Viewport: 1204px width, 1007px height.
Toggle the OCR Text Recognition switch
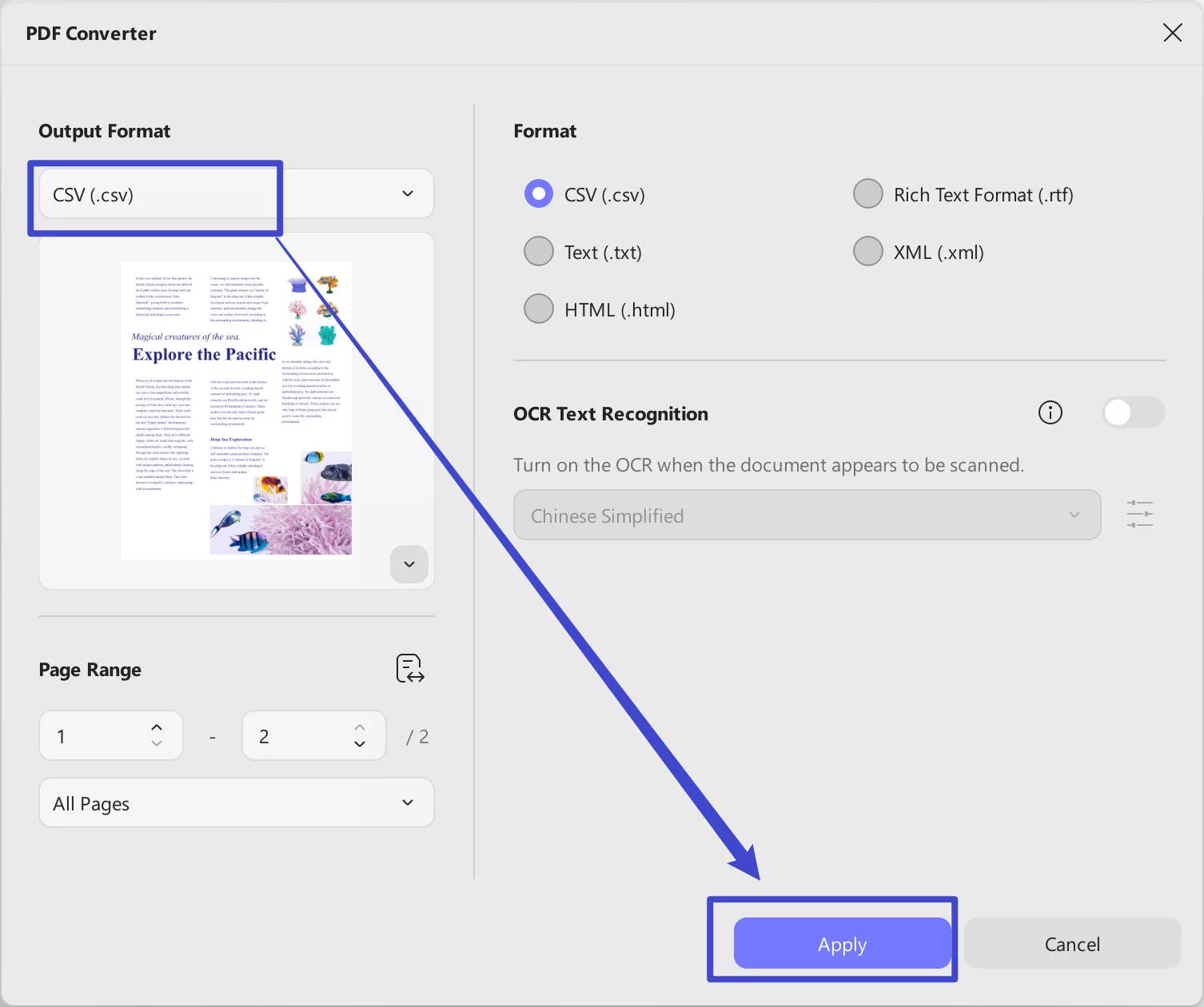coord(1133,413)
